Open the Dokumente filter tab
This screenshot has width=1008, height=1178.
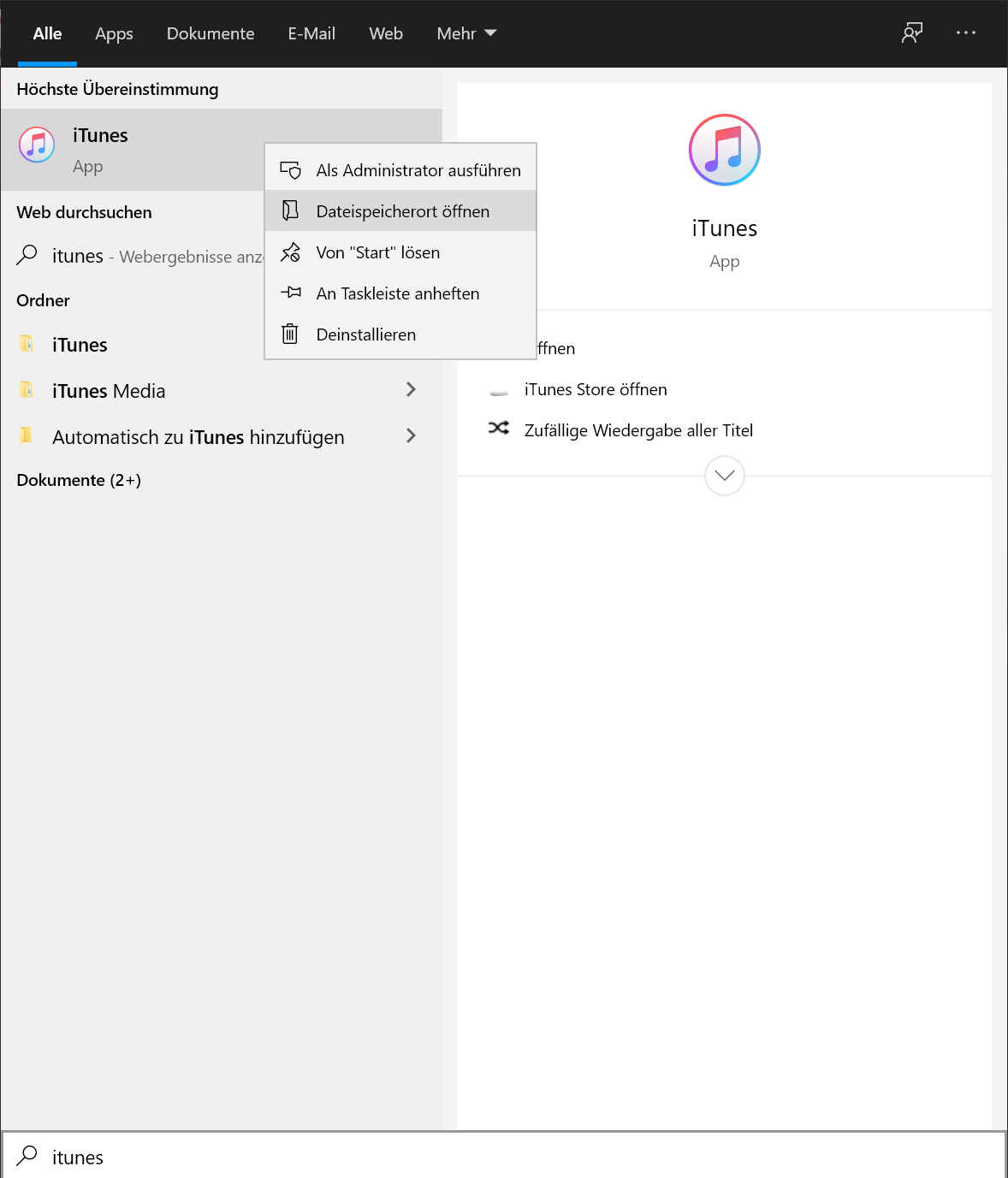pyautogui.click(x=210, y=33)
